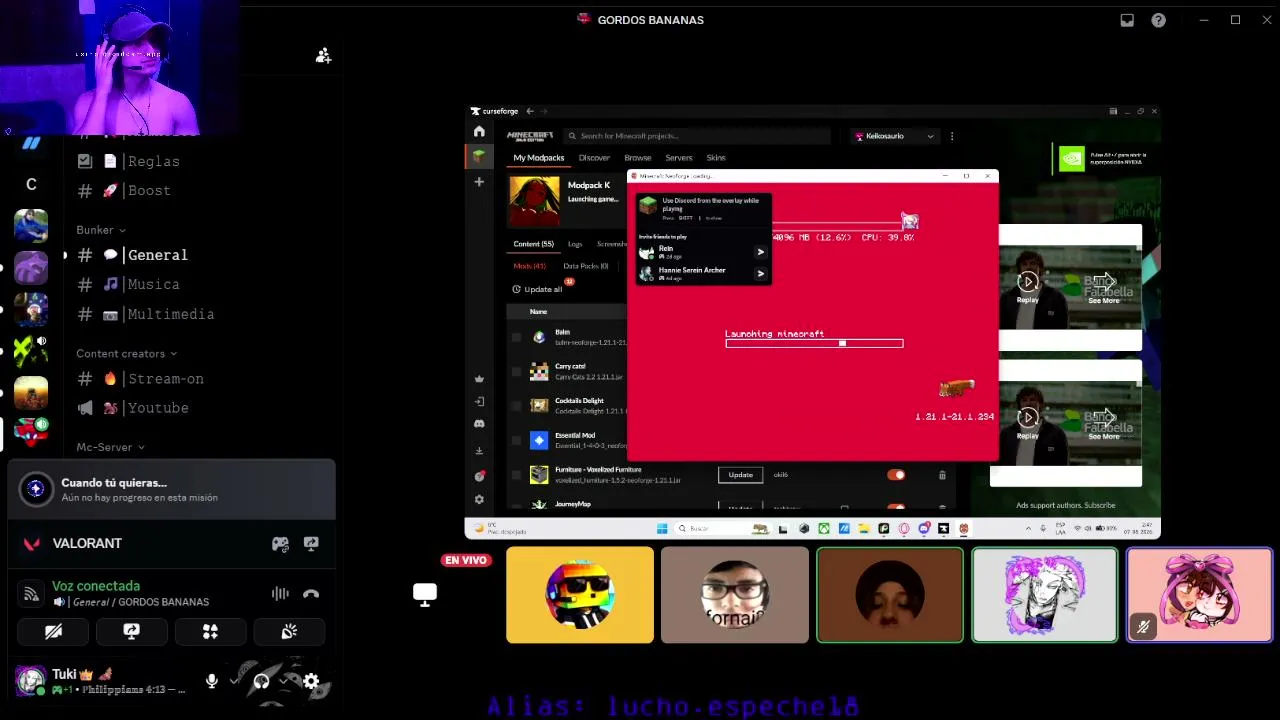Screen dimensions: 1280x720
Task: Switch to the Browse tab in CurseForge
Action: point(638,158)
